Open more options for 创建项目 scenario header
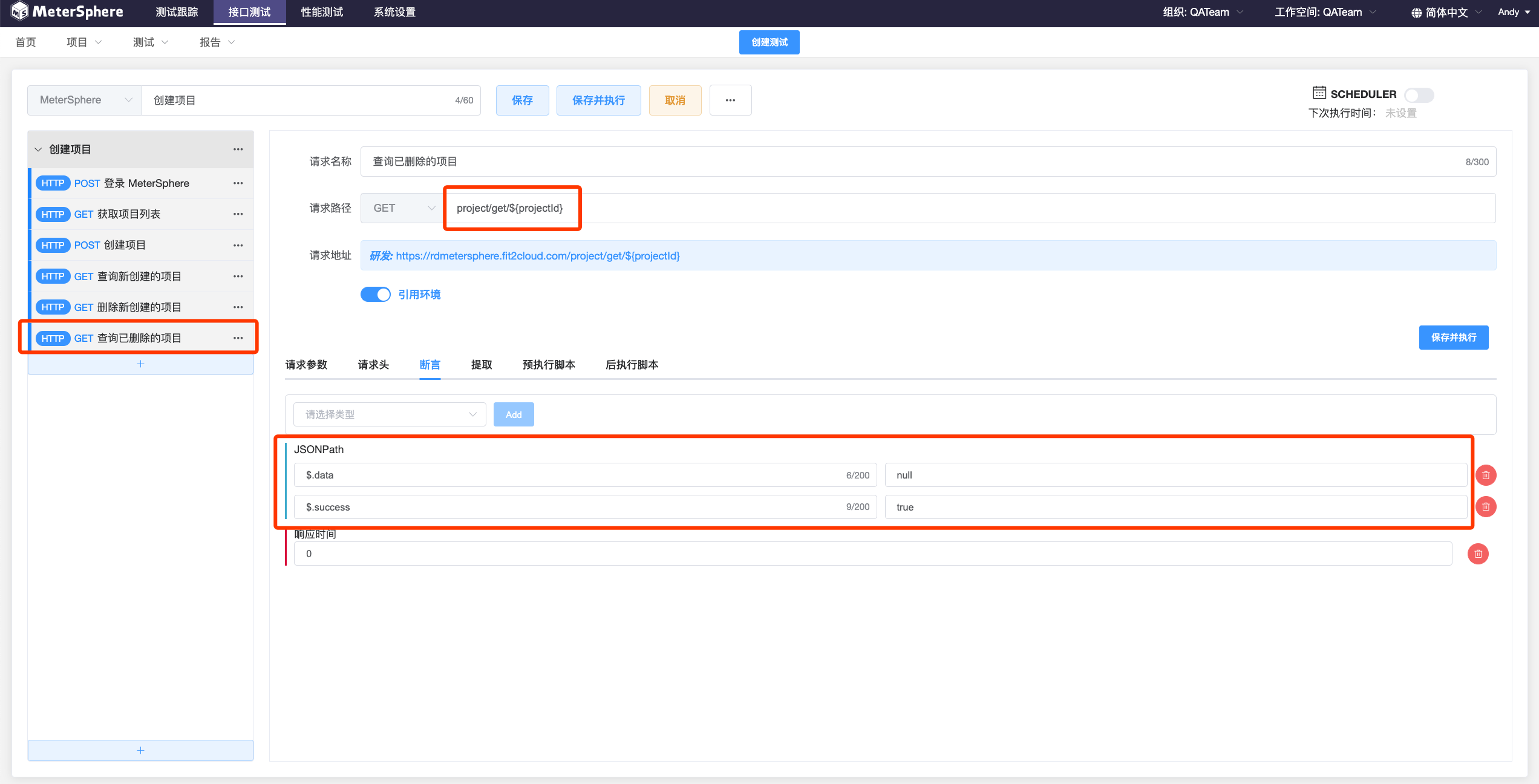This screenshot has width=1539, height=784. 238,149
